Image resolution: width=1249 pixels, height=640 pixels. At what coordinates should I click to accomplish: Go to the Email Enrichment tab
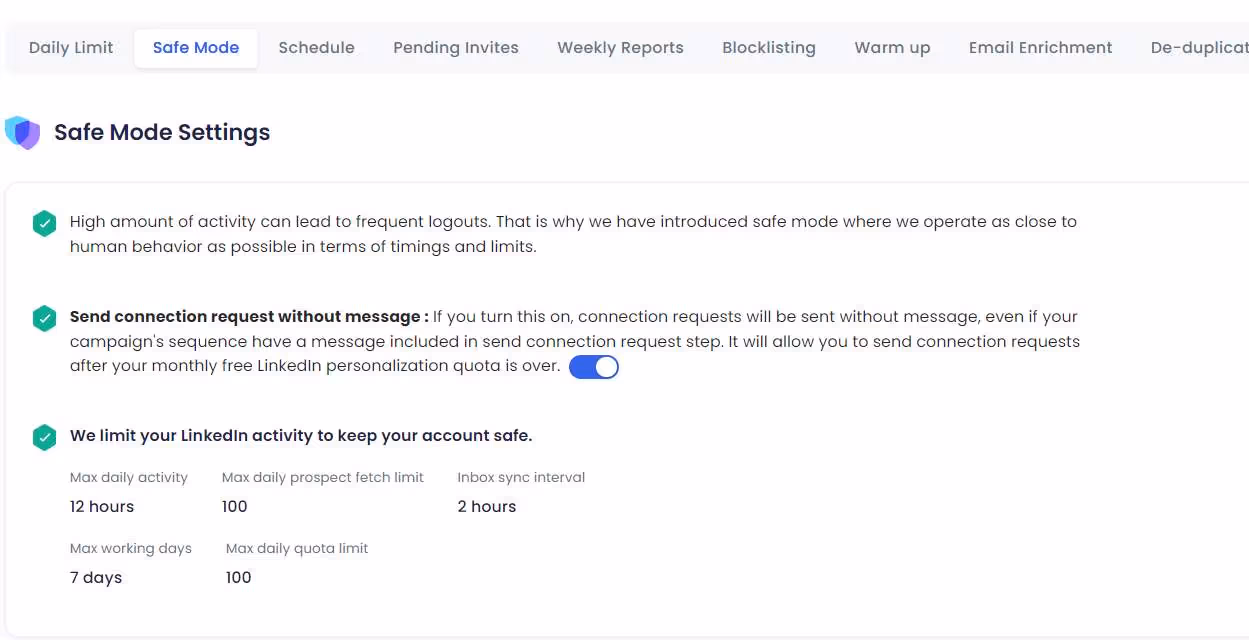(1040, 47)
